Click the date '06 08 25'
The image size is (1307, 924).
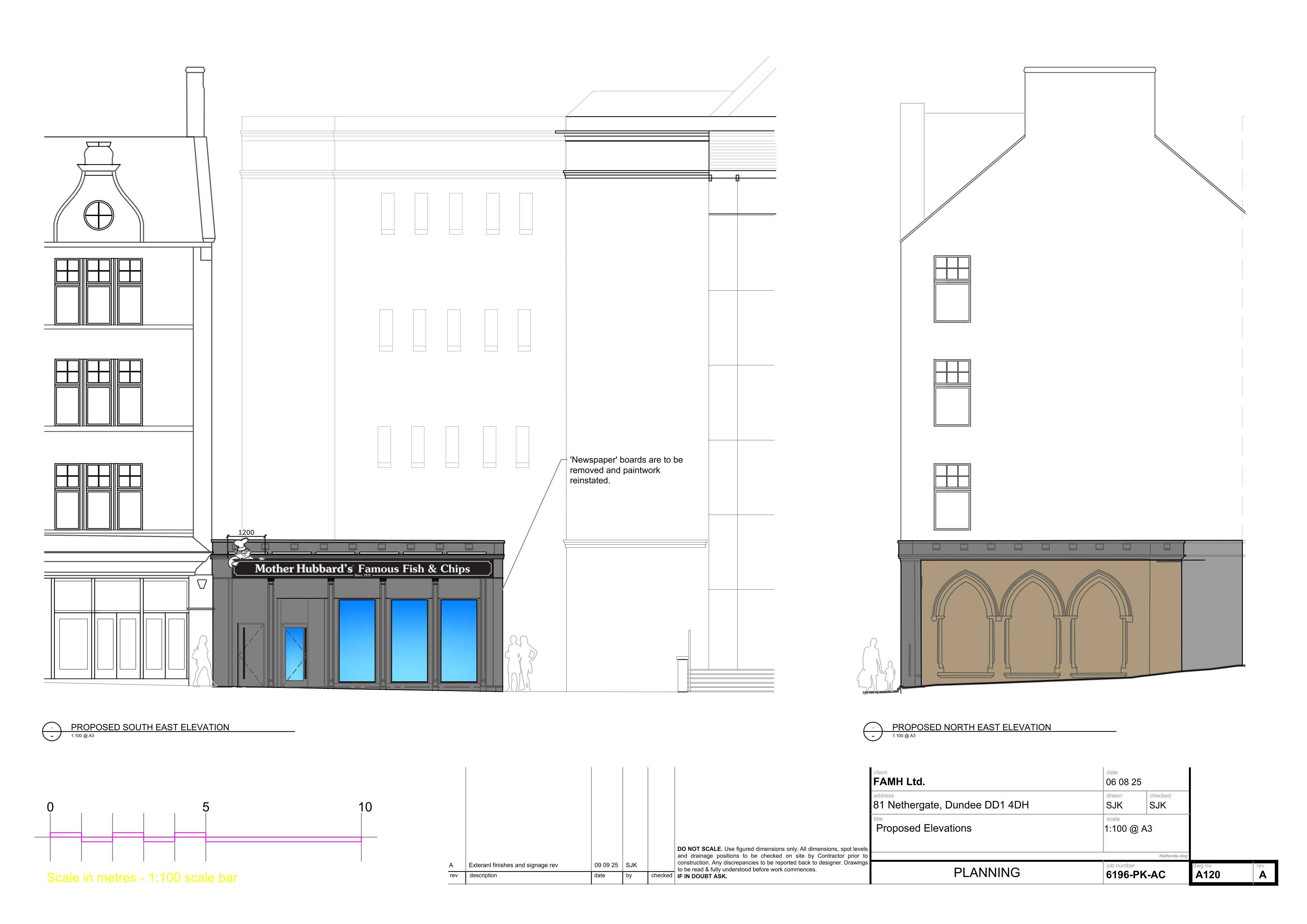pos(1124,782)
